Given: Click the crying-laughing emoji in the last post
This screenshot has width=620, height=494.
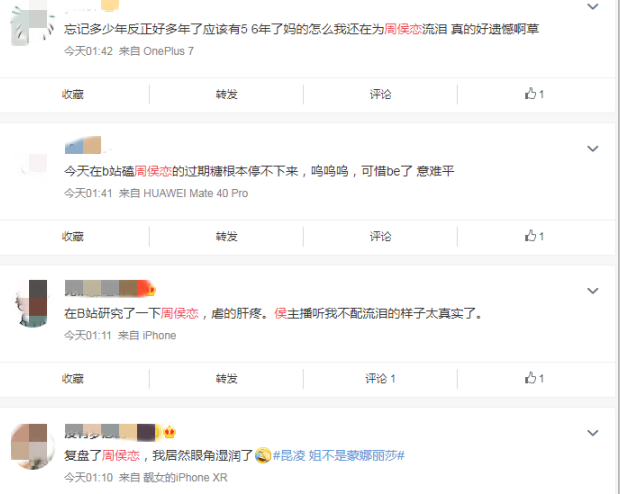Looking at the screenshot, I should [x=263, y=456].
